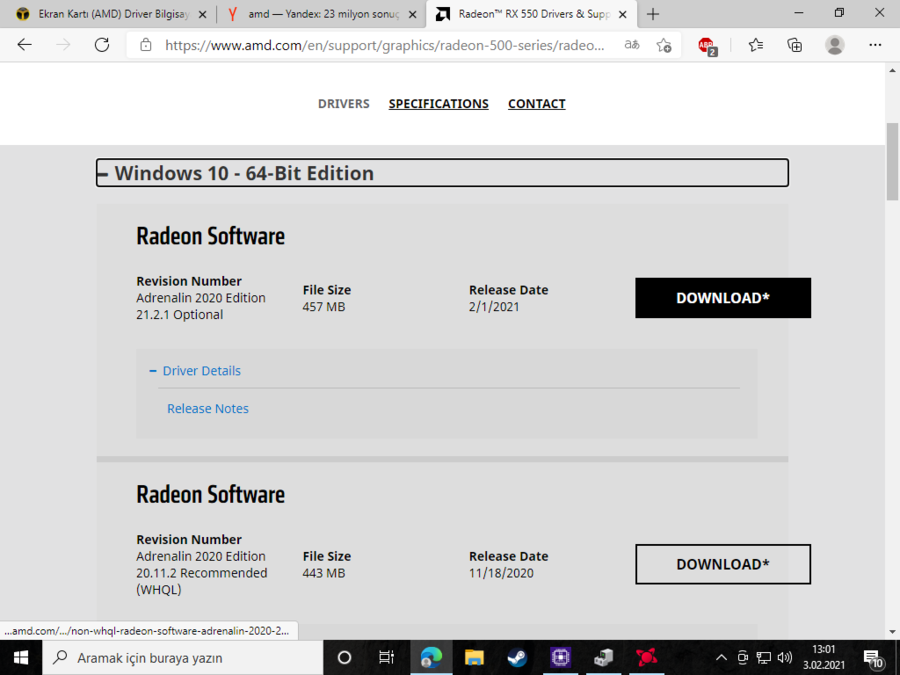Open the installer app on the taskbar

(x=603, y=658)
